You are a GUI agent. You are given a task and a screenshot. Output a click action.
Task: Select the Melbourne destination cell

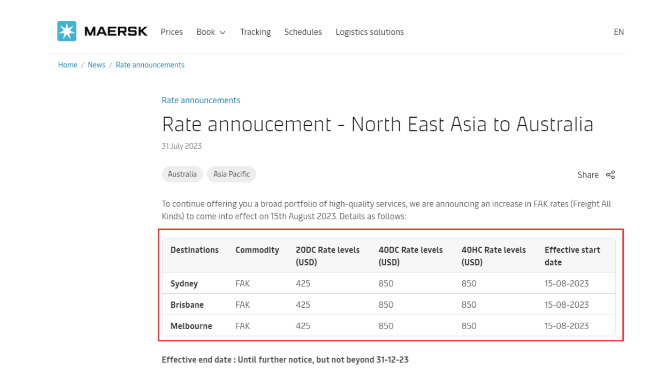tap(191, 326)
